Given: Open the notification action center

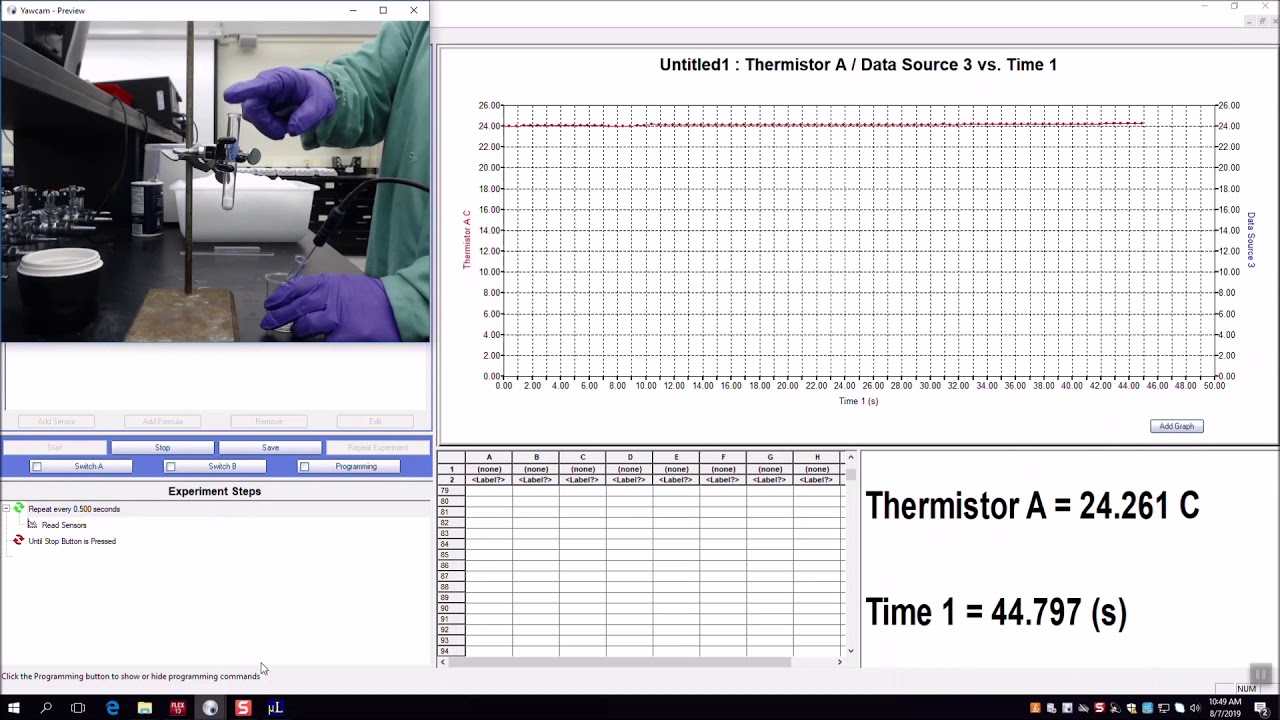Looking at the screenshot, I should [1261, 708].
